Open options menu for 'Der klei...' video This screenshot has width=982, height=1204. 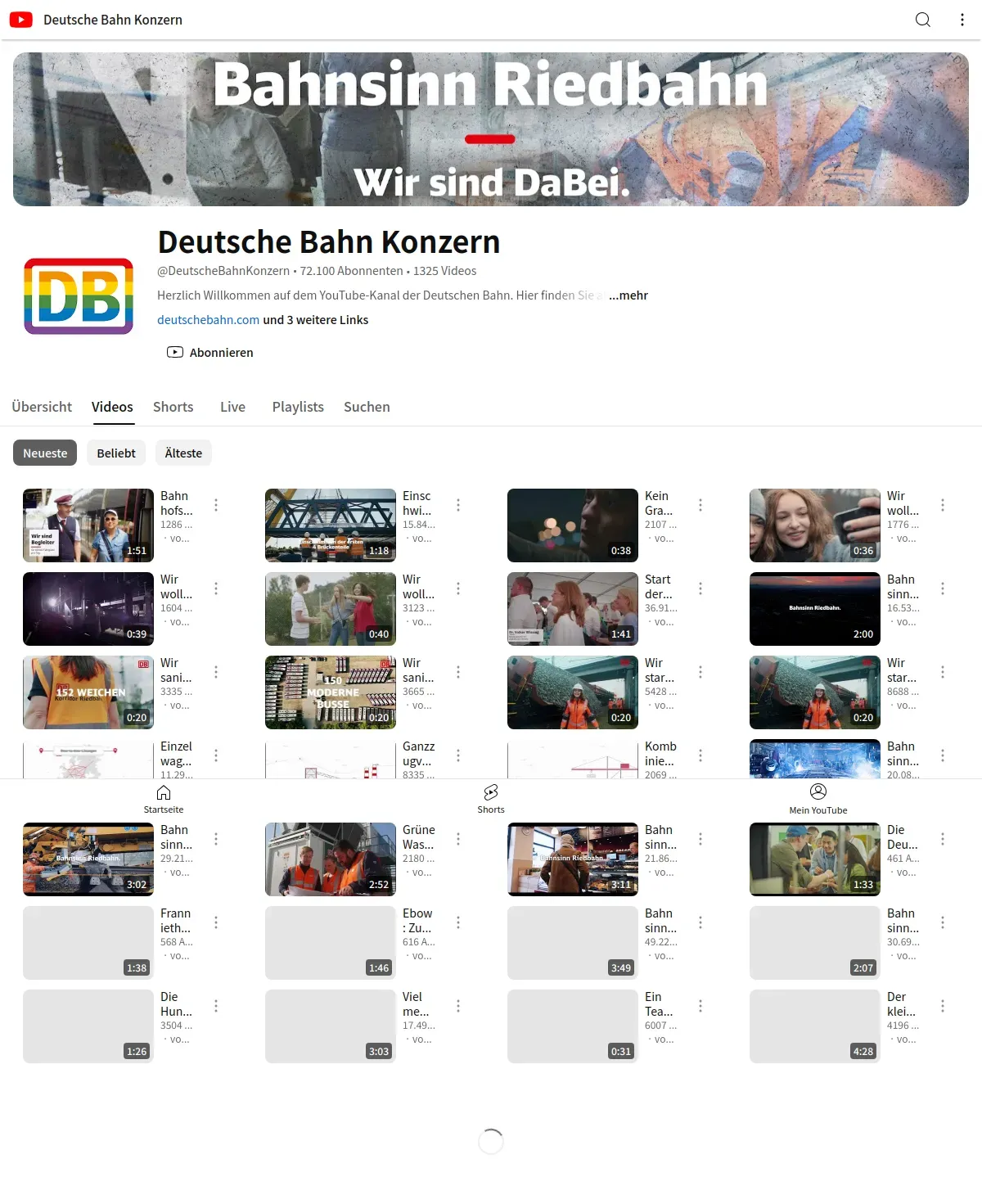tap(943, 1006)
